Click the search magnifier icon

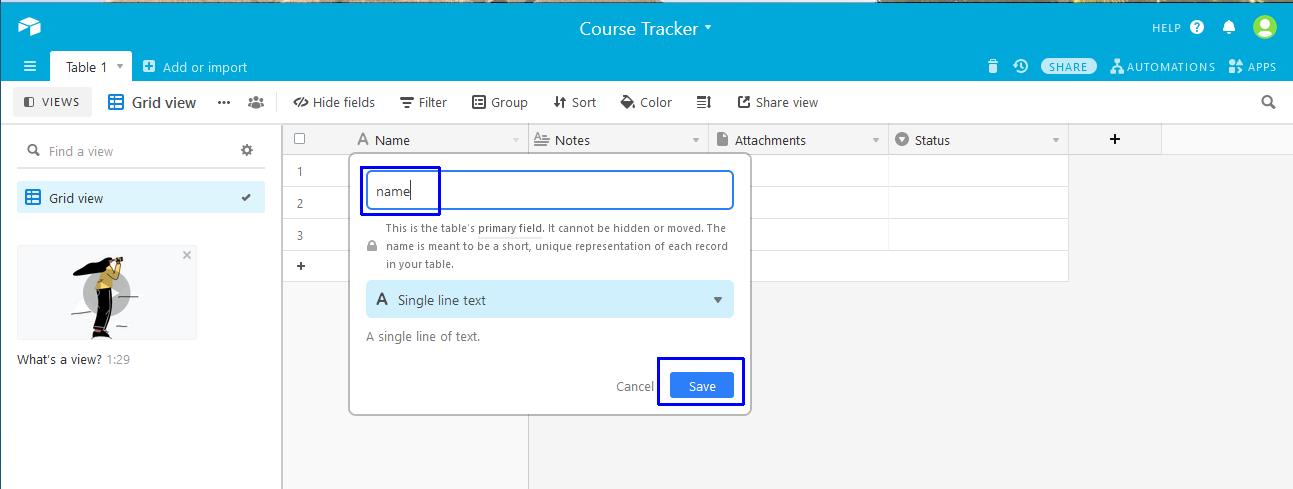(x=1268, y=102)
